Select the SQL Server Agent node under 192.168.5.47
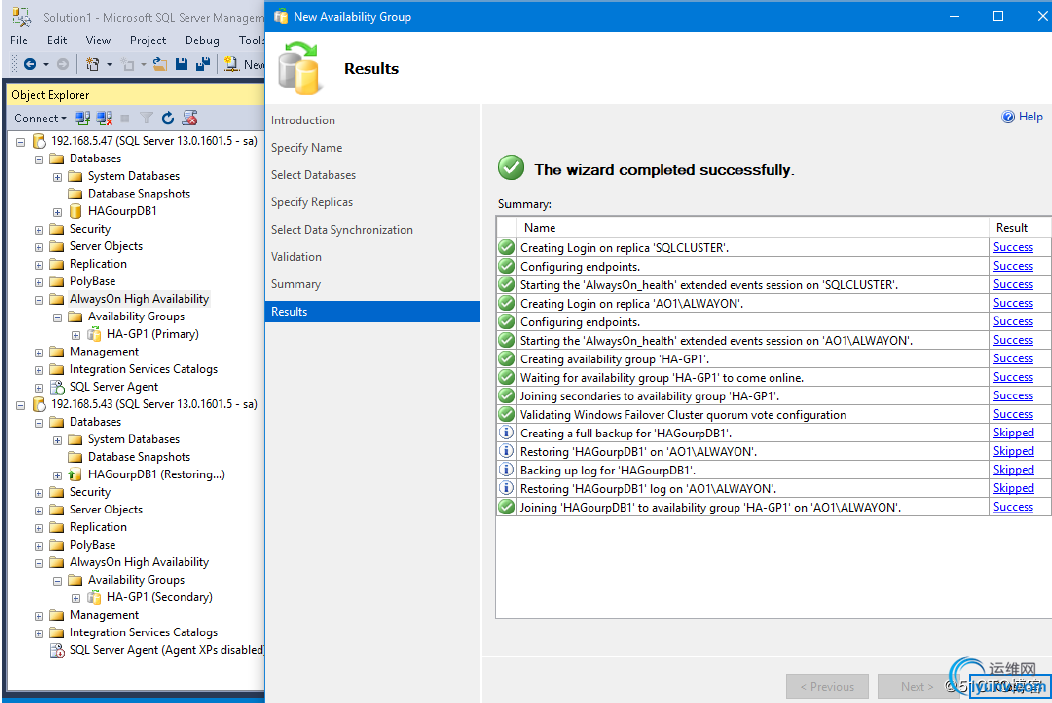The width and height of the screenshot is (1052, 703). [113, 387]
